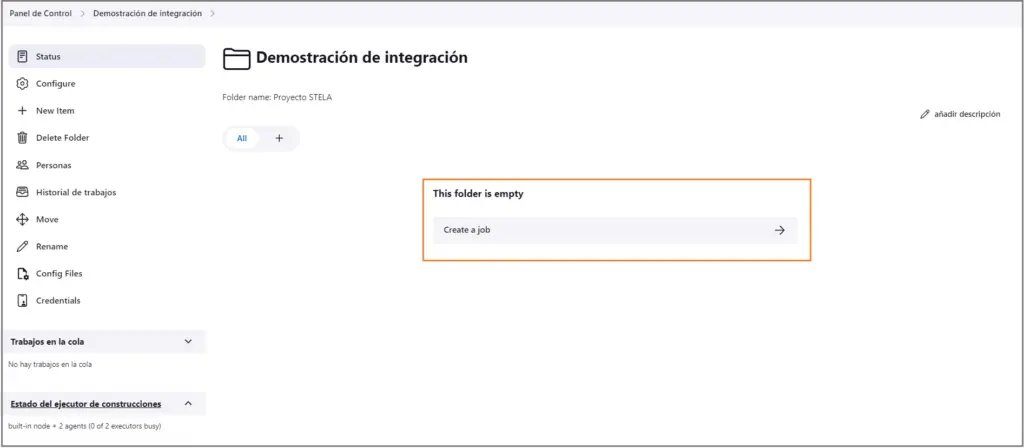Click añadir descripción link
Image resolution: width=1024 pixels, height=448 pixels.
pos(960,114)
